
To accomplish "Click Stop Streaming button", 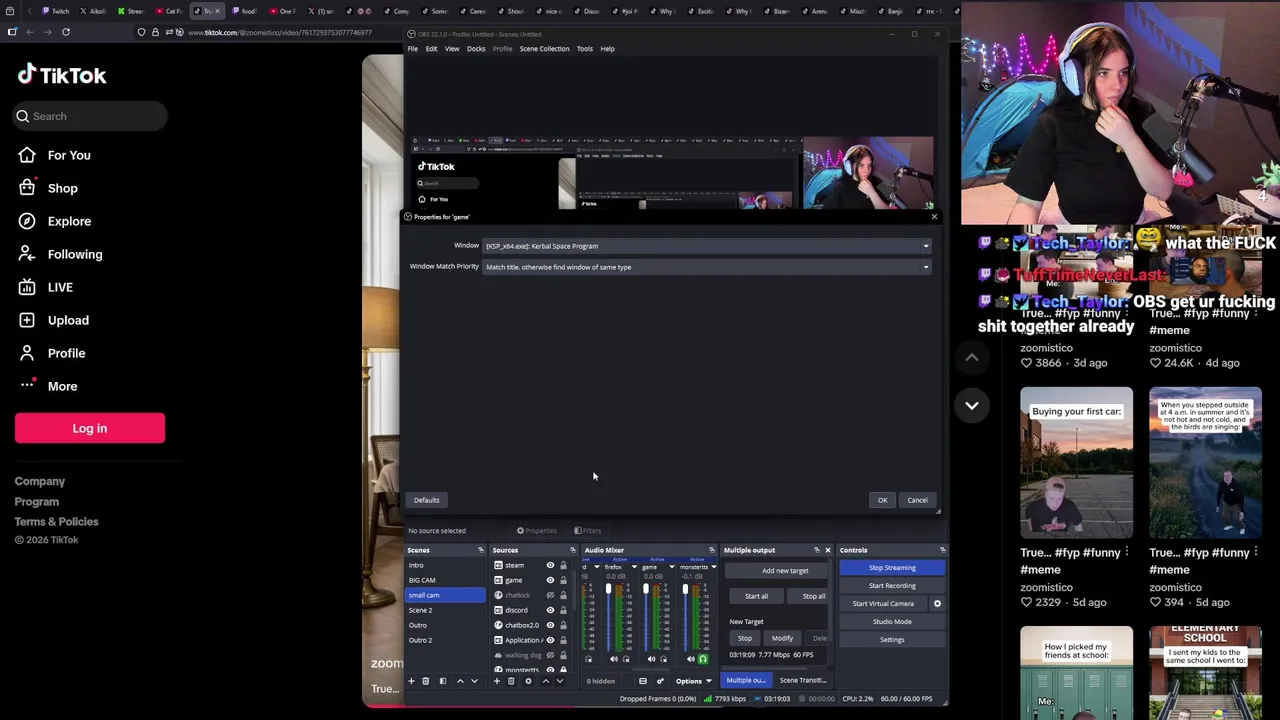I will (892, 568).
